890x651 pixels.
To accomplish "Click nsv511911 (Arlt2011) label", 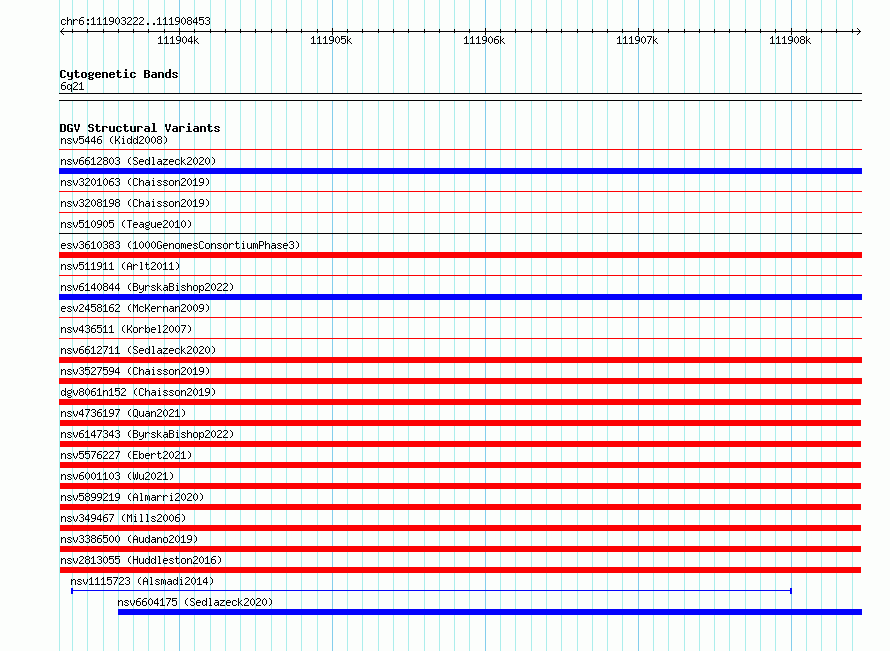I will coord(120,266).
